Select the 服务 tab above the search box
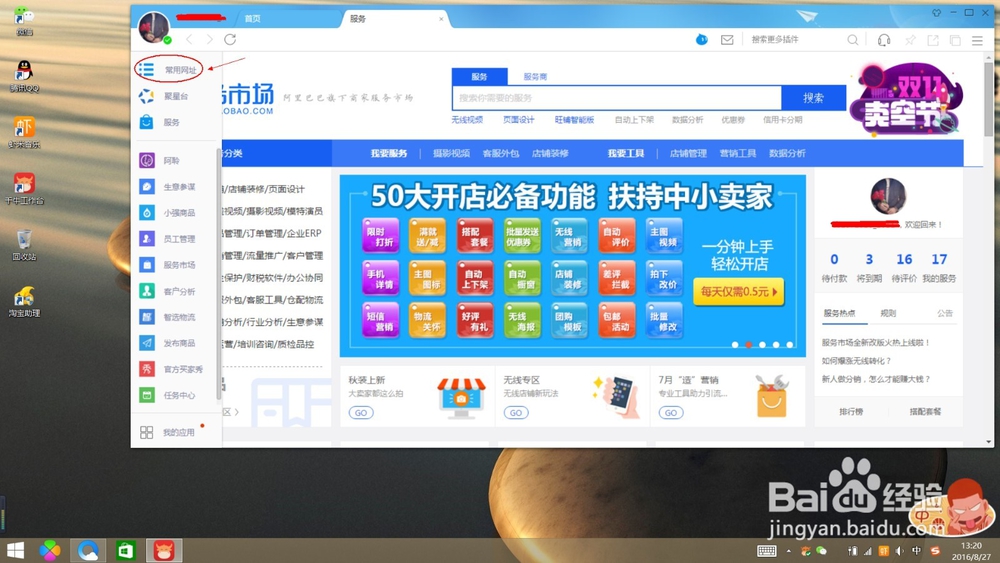The height and width of the screenshot is (563, 1000). click(480, 77)
